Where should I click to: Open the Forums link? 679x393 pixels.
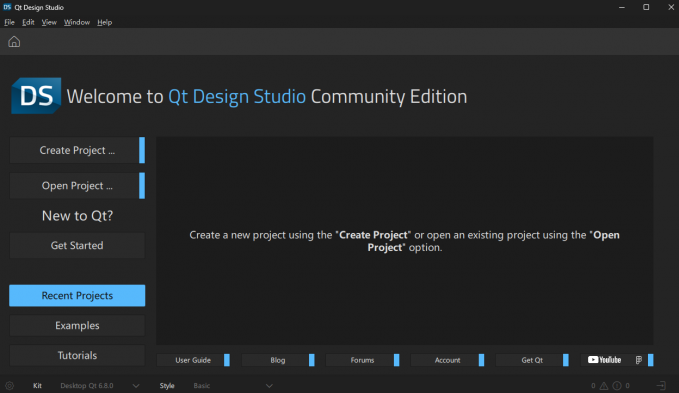point(362,360)
